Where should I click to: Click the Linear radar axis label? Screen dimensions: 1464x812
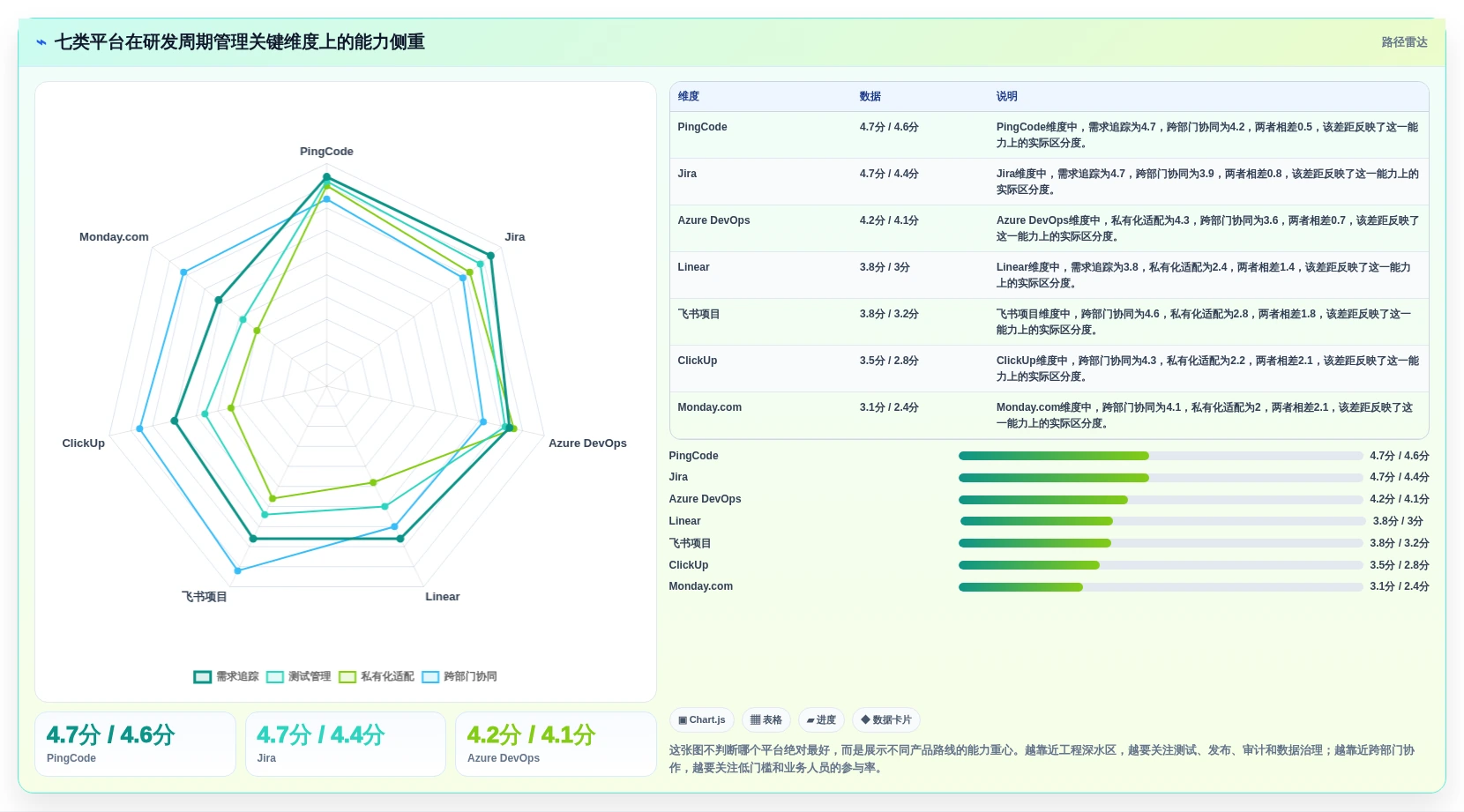pyautogui.click(x=443, y=597)
